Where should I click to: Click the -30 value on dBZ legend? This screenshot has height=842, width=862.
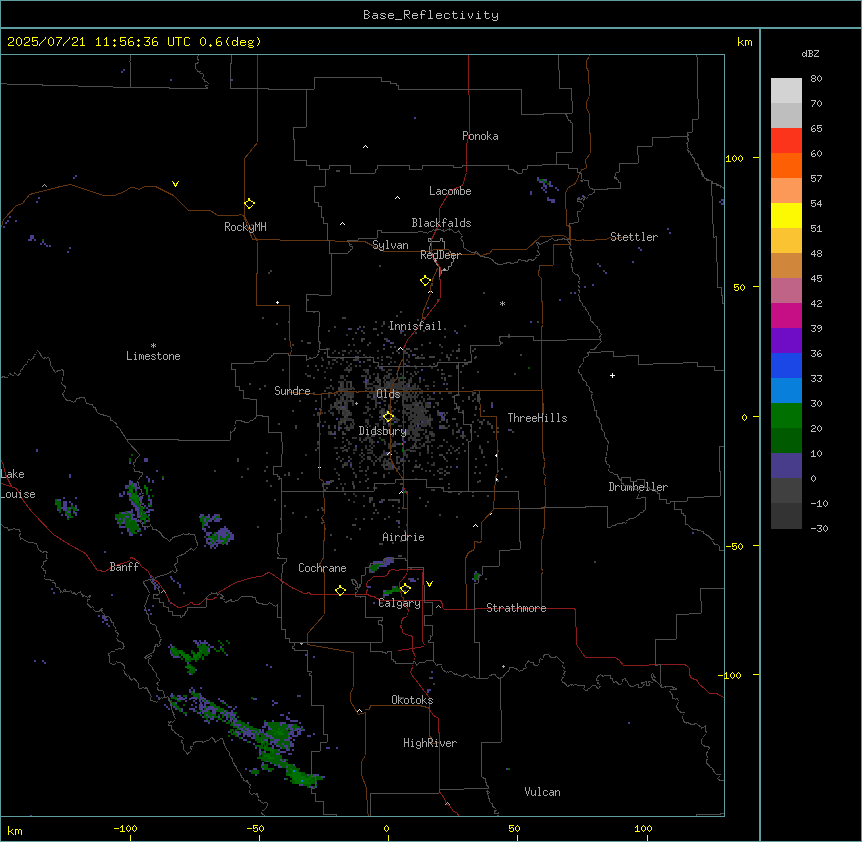point(819,528)
